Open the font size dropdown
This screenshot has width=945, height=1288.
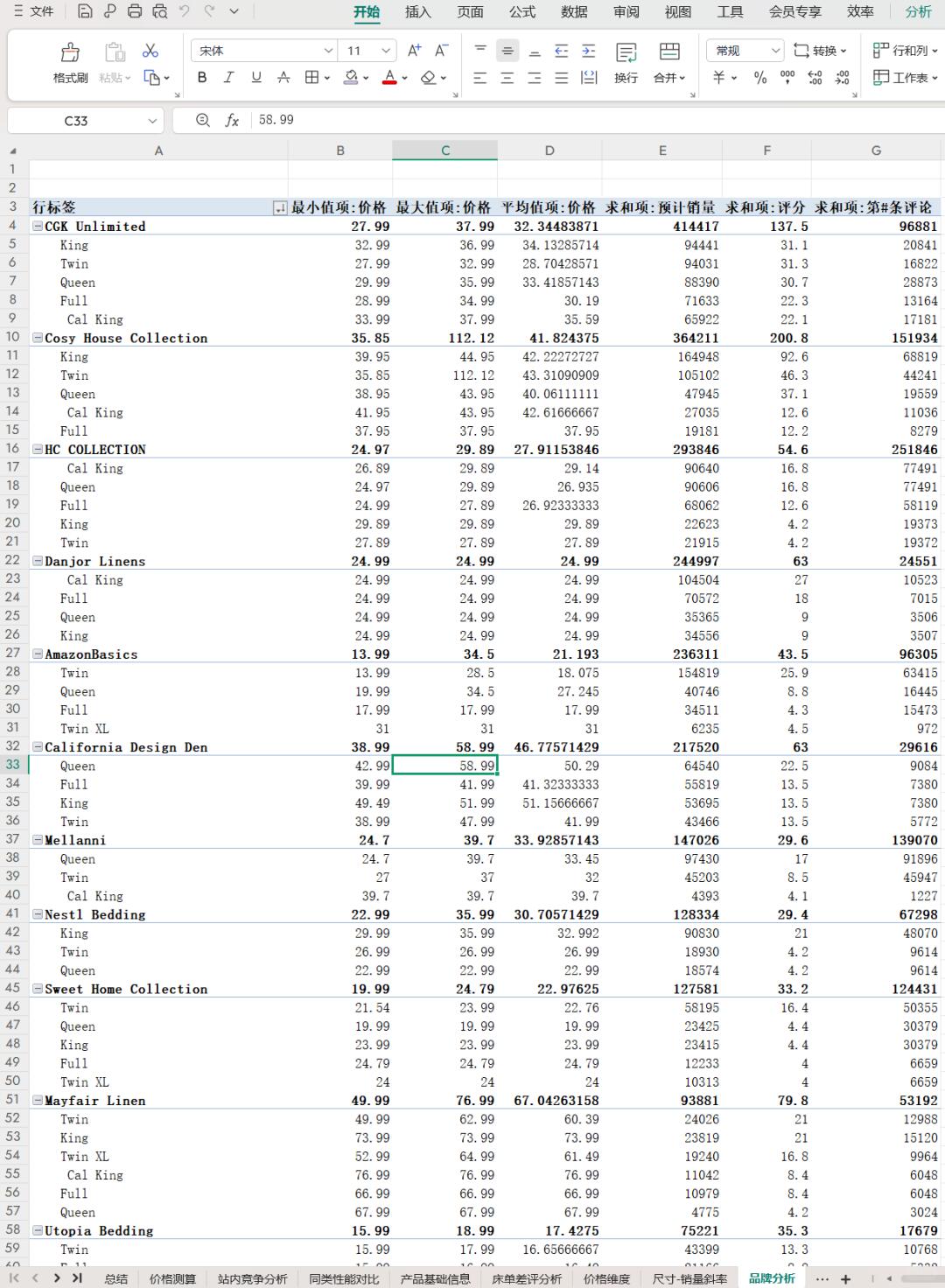pos(386,51)
